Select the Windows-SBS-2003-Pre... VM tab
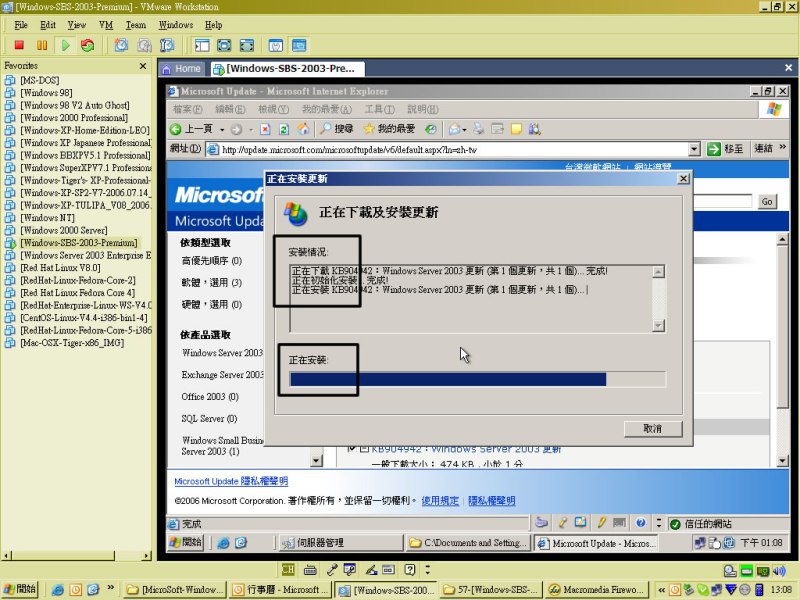This screenshot has width=800, height=600. point(287,69)
